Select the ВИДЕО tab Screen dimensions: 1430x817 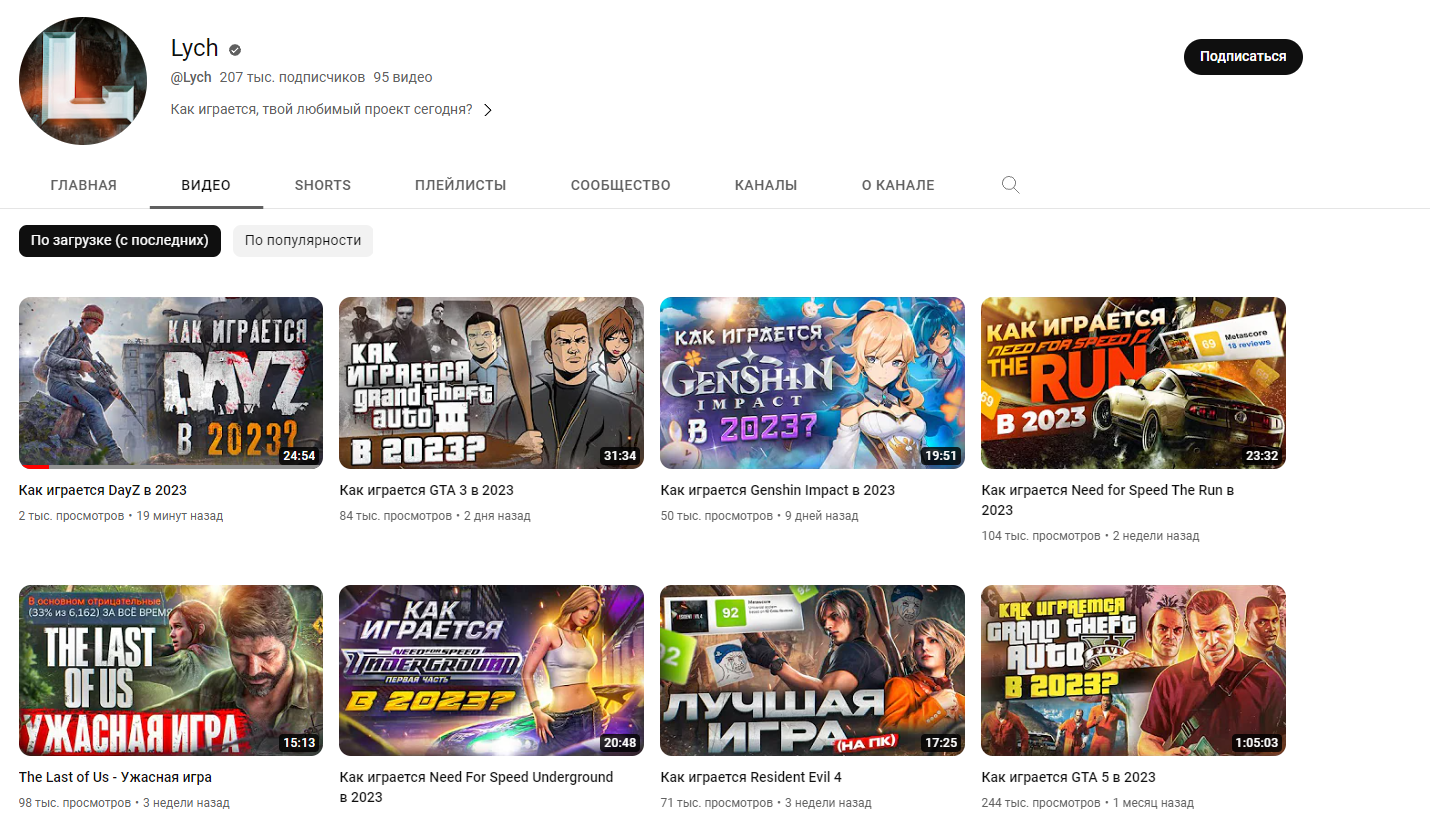206,185
